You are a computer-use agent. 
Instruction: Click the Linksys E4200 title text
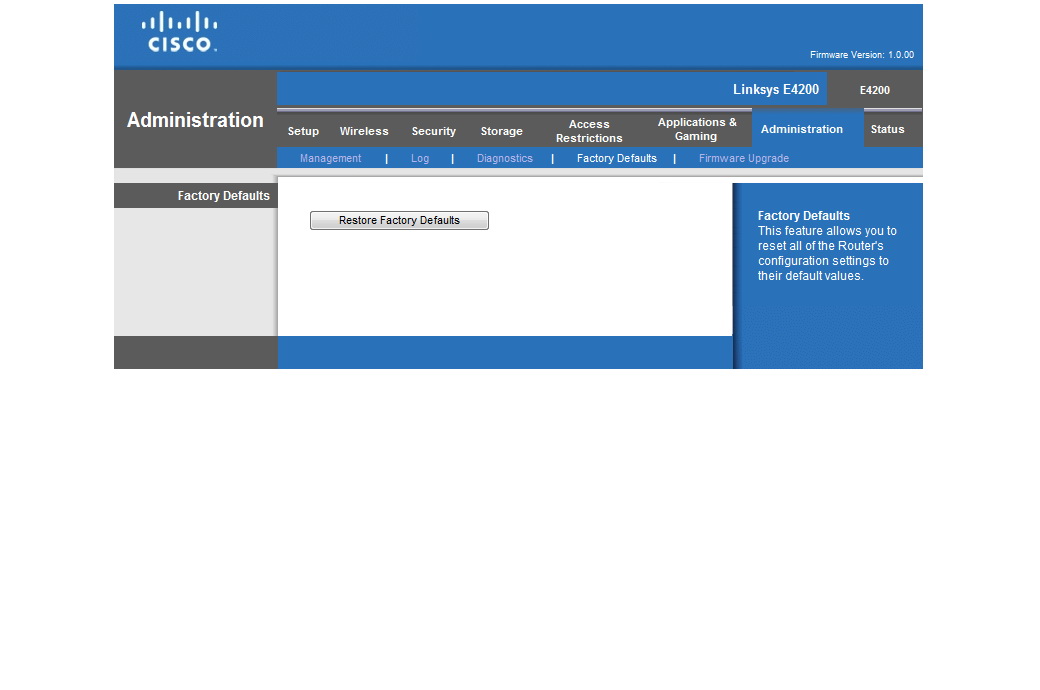(x=775, y=89)
